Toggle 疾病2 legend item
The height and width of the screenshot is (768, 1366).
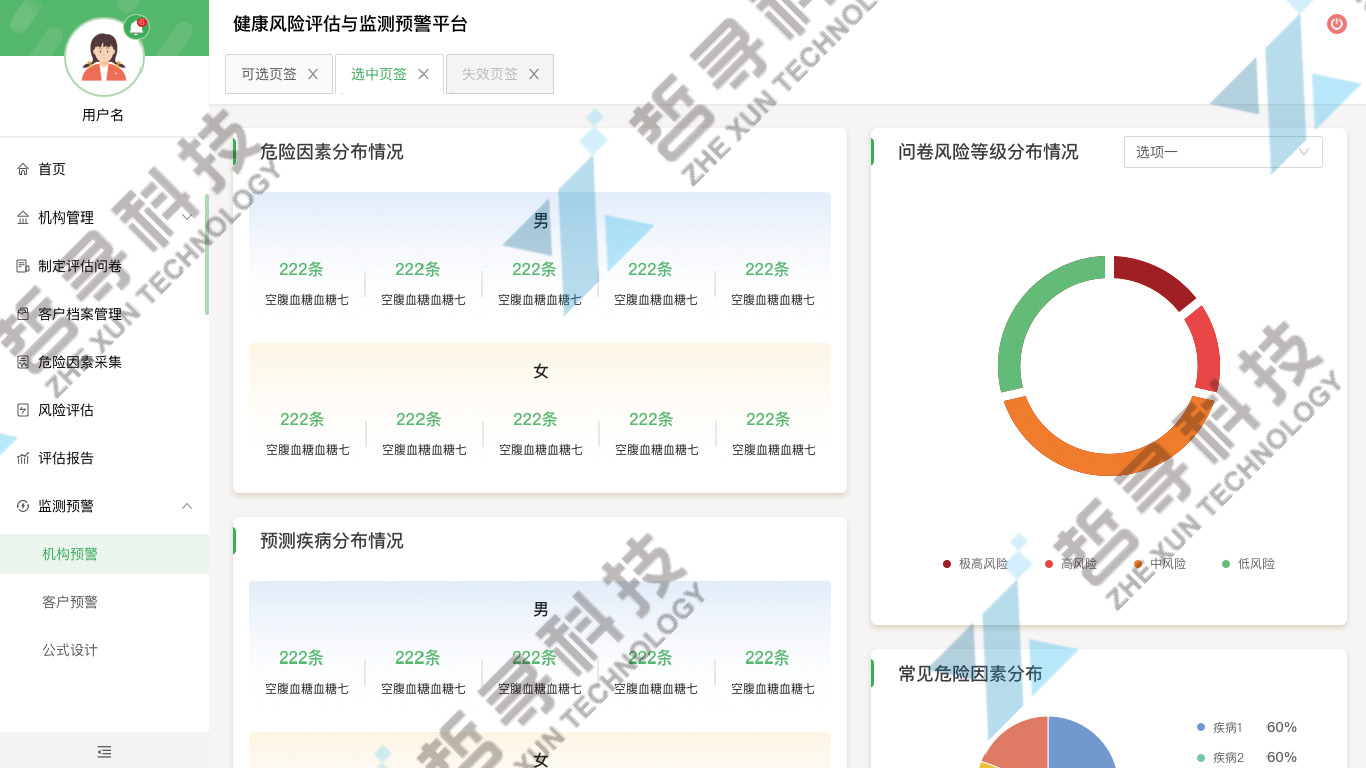pos(1219,758)
